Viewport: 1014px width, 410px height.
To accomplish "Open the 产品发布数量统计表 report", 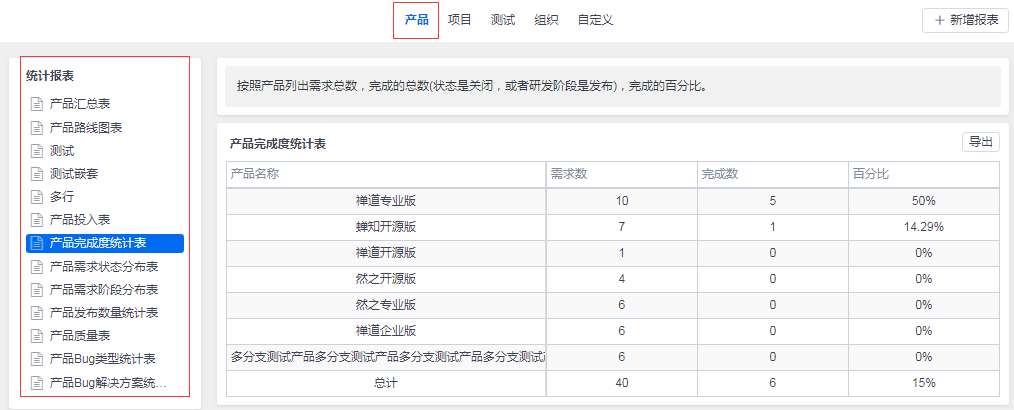I will [x=105, y=313].
